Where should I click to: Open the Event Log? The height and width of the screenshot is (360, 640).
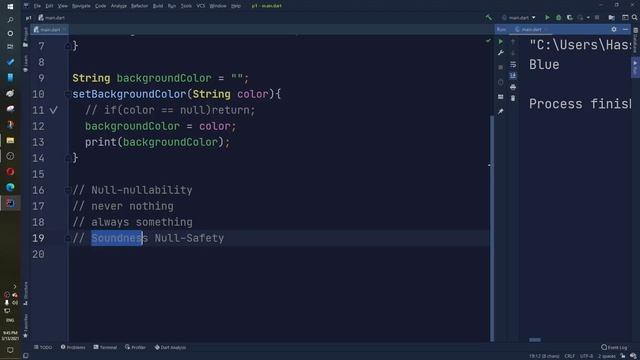click(614, 347)
